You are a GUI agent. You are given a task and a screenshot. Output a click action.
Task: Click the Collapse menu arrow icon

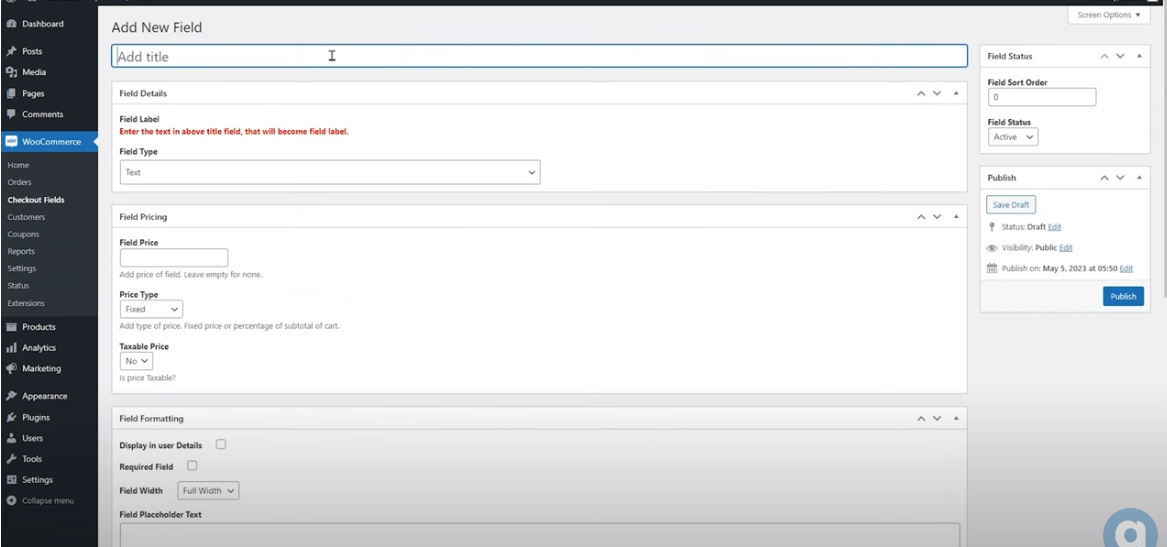(11, 501)
